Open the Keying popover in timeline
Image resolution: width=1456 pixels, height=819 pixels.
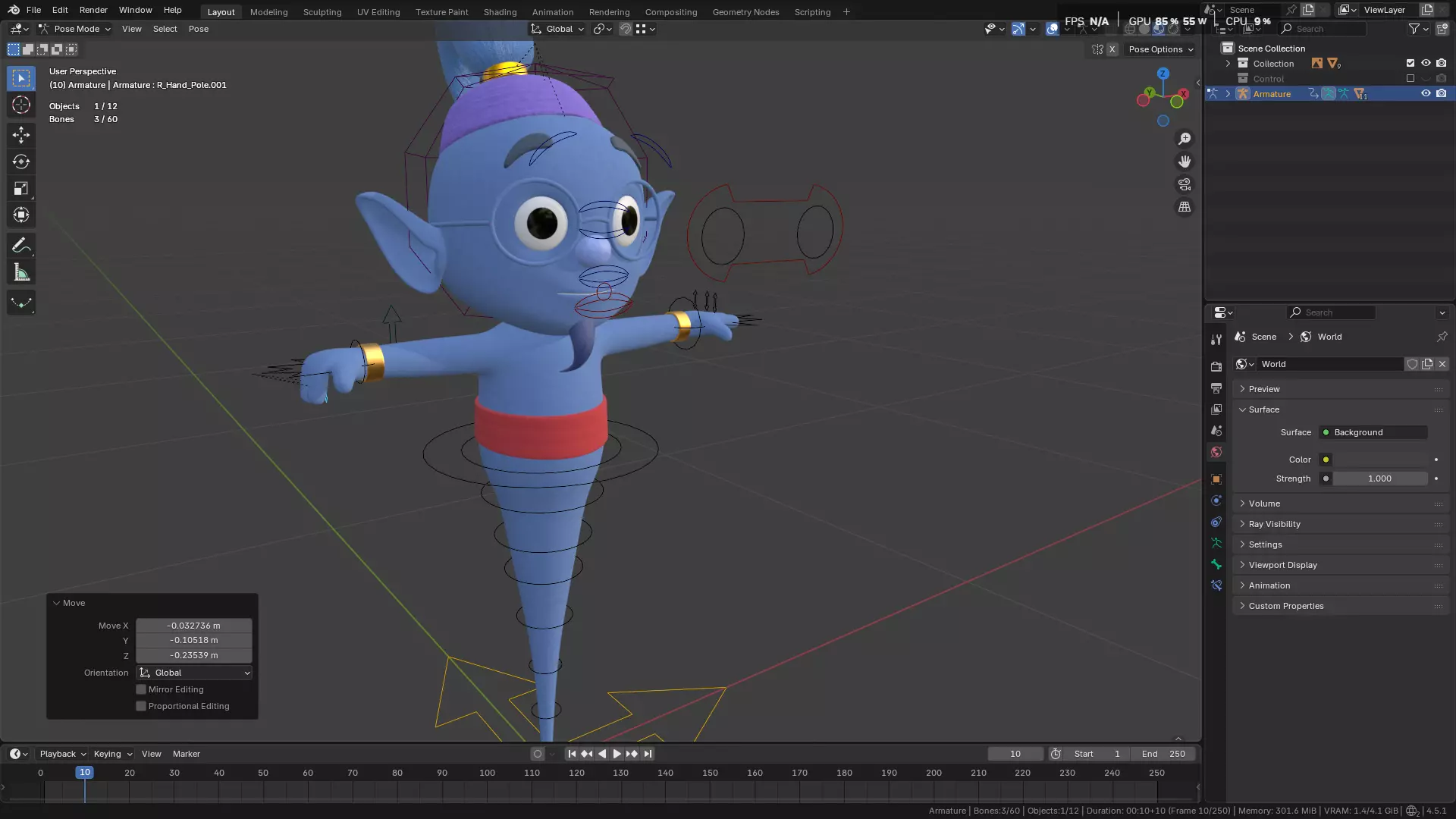tap(112, 754)
